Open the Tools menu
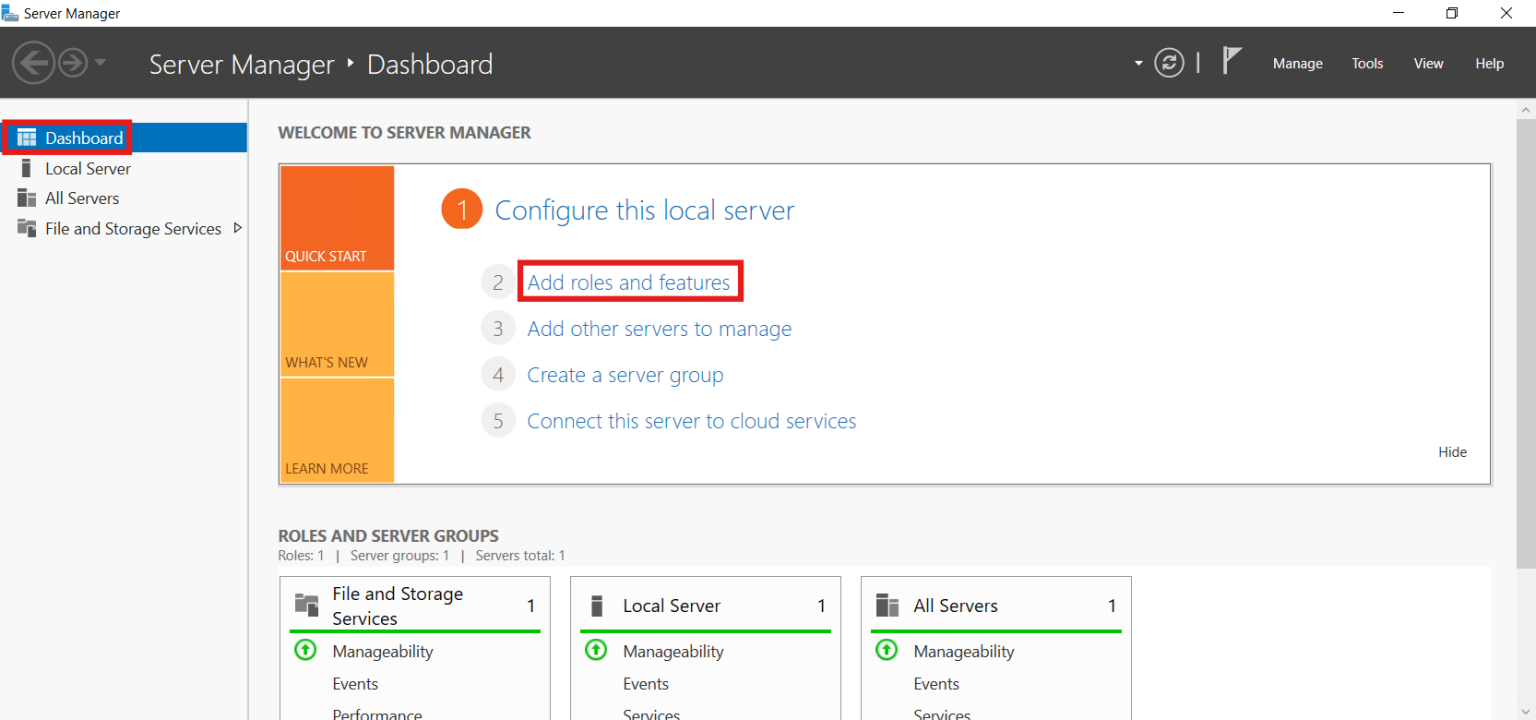 click(1367, 63)
